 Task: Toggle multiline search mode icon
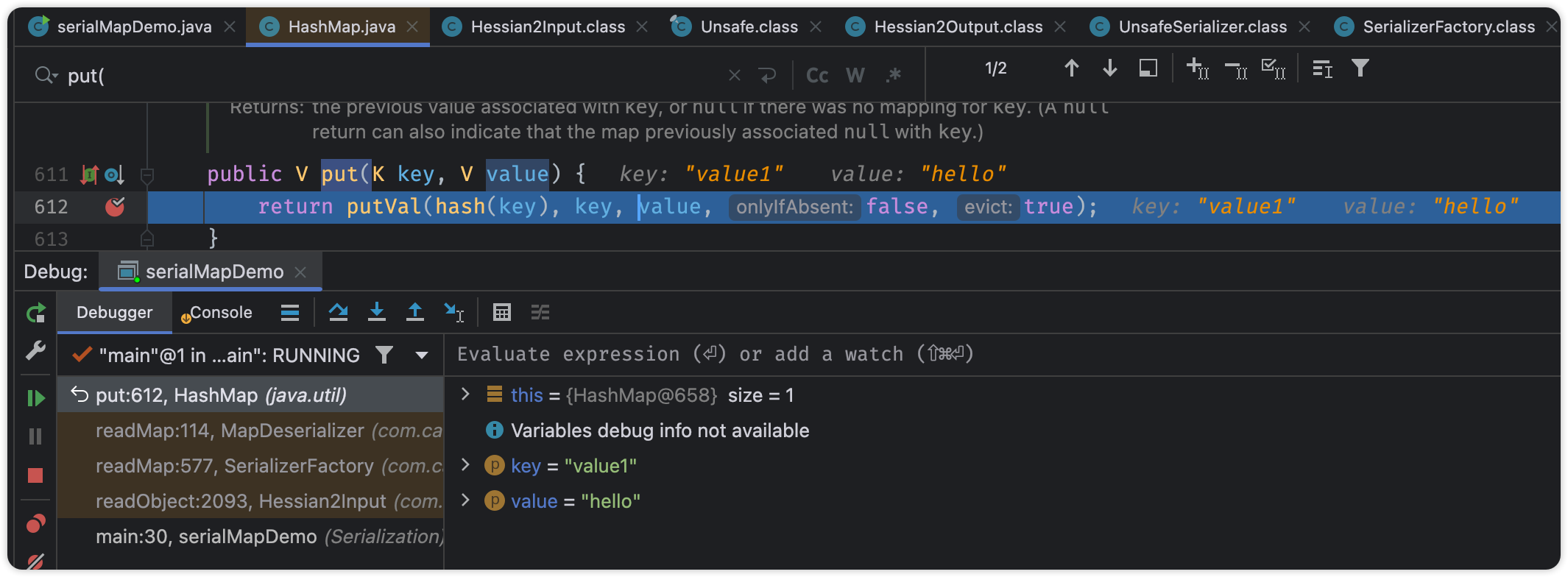tap(1322, 68)
